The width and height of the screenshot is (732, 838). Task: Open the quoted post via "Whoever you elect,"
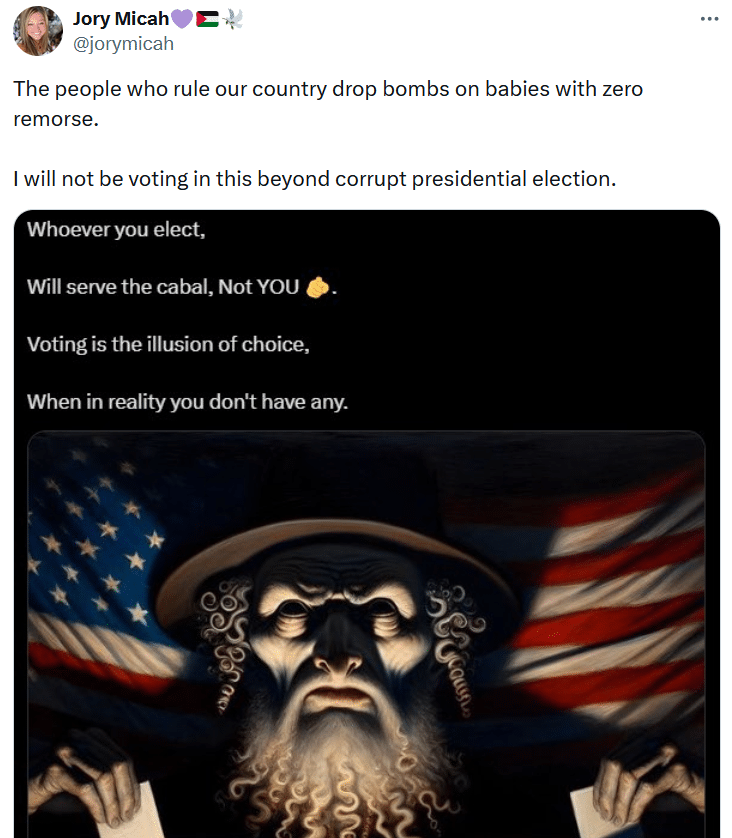[x=116, y=230]
